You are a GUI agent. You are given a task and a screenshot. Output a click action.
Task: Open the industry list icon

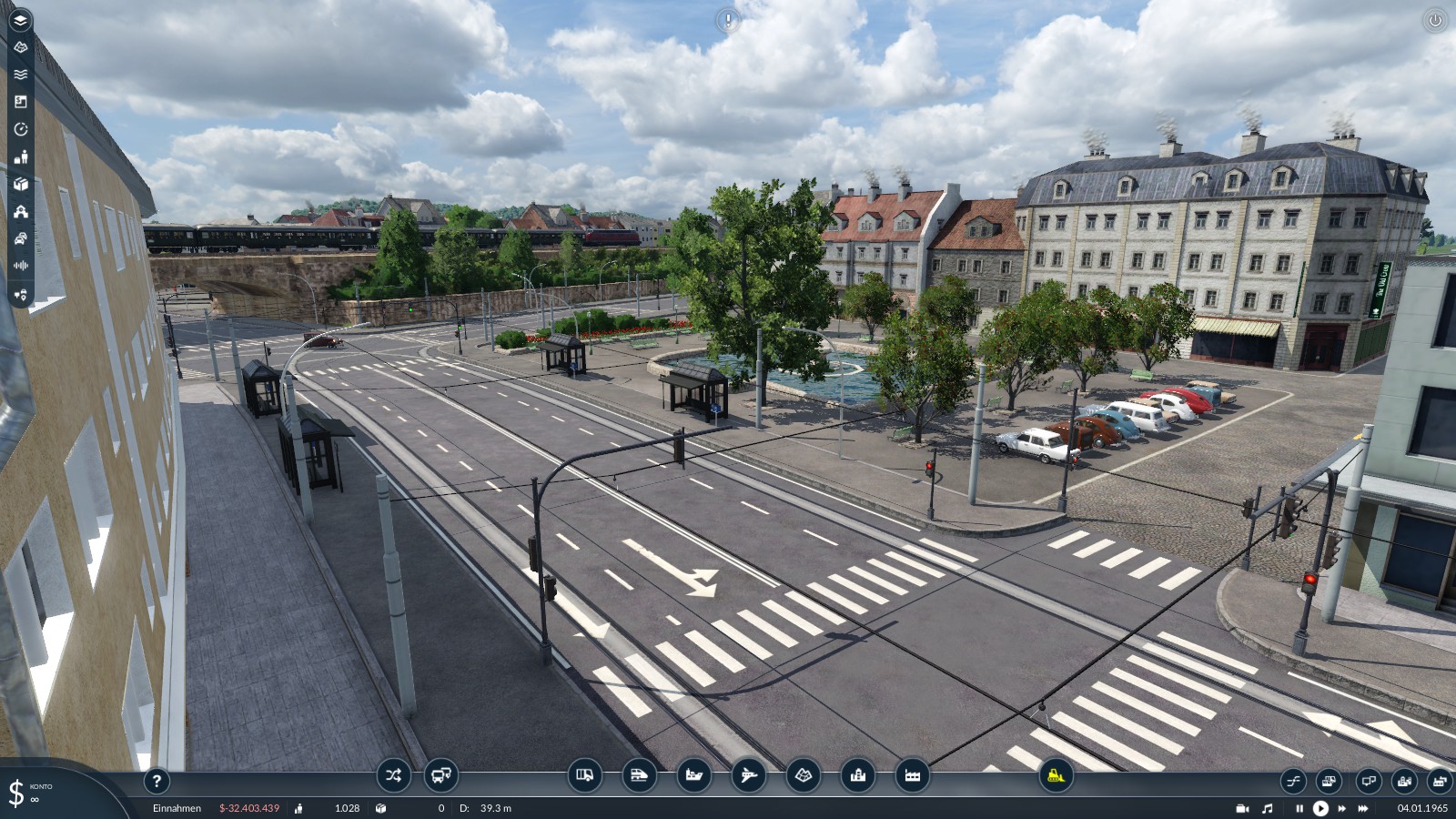point(1440,781)
